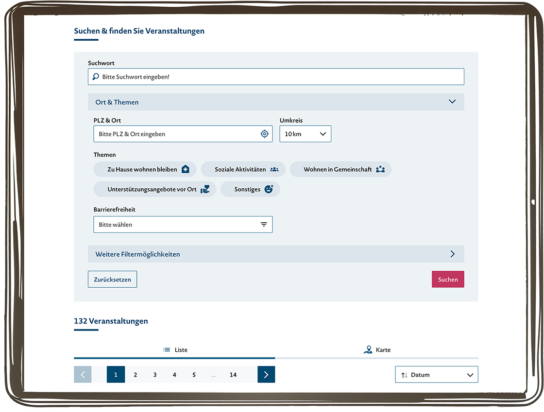Click the community icon in Wohnen in Gemeinschaft

pos(380,169)
